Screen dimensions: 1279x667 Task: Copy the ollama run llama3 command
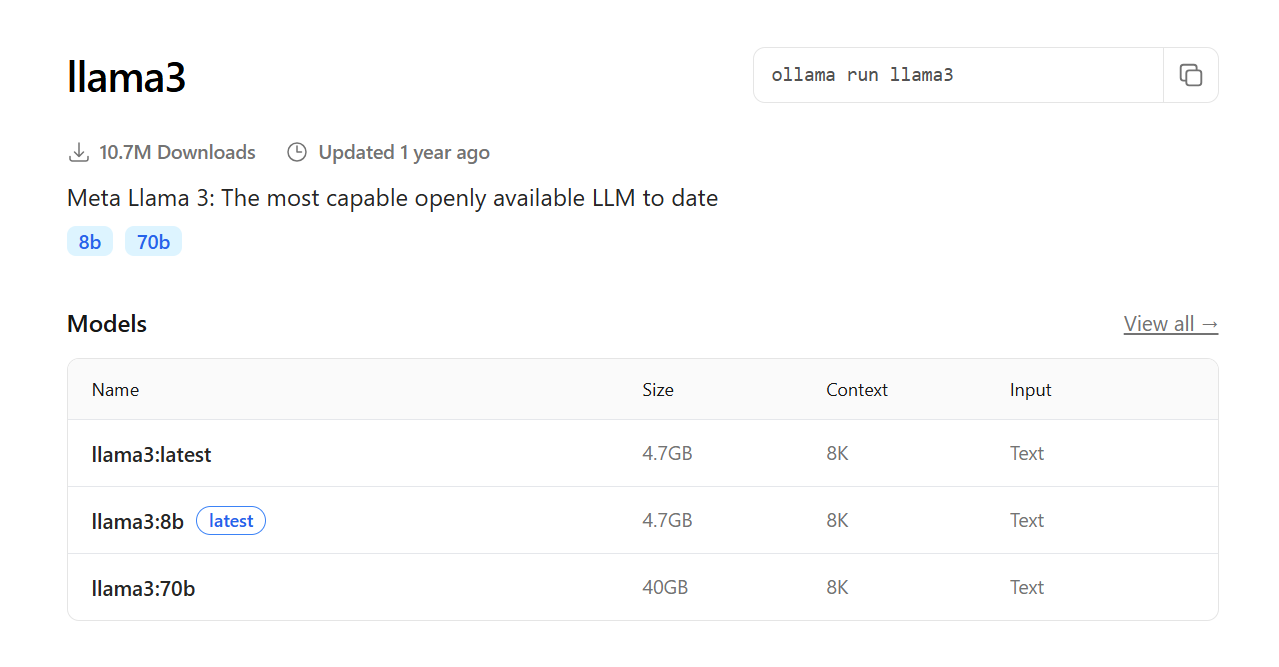click(x=1190, y=75)
